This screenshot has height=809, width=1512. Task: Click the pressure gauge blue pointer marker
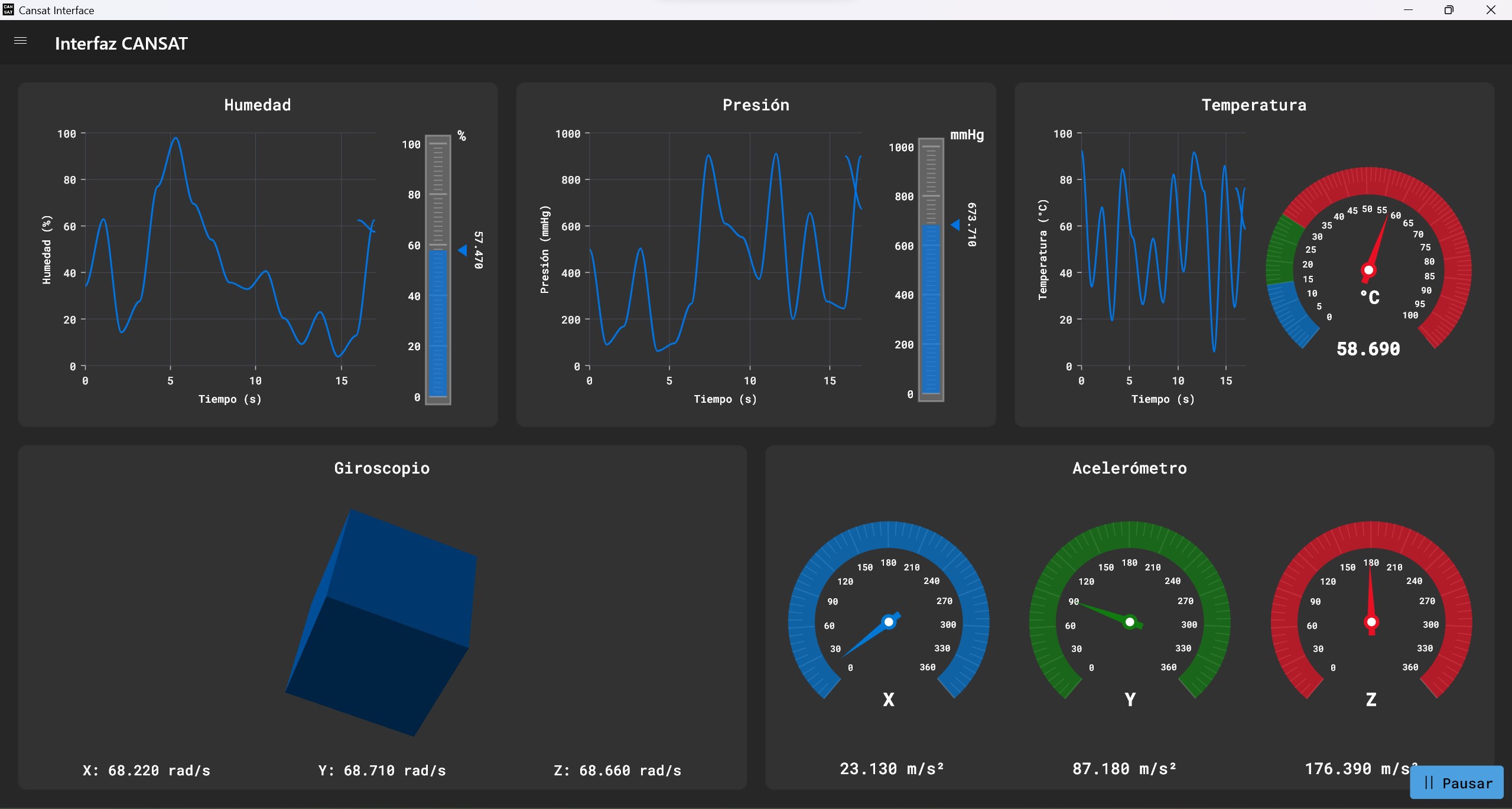click(x=955, y=225)
